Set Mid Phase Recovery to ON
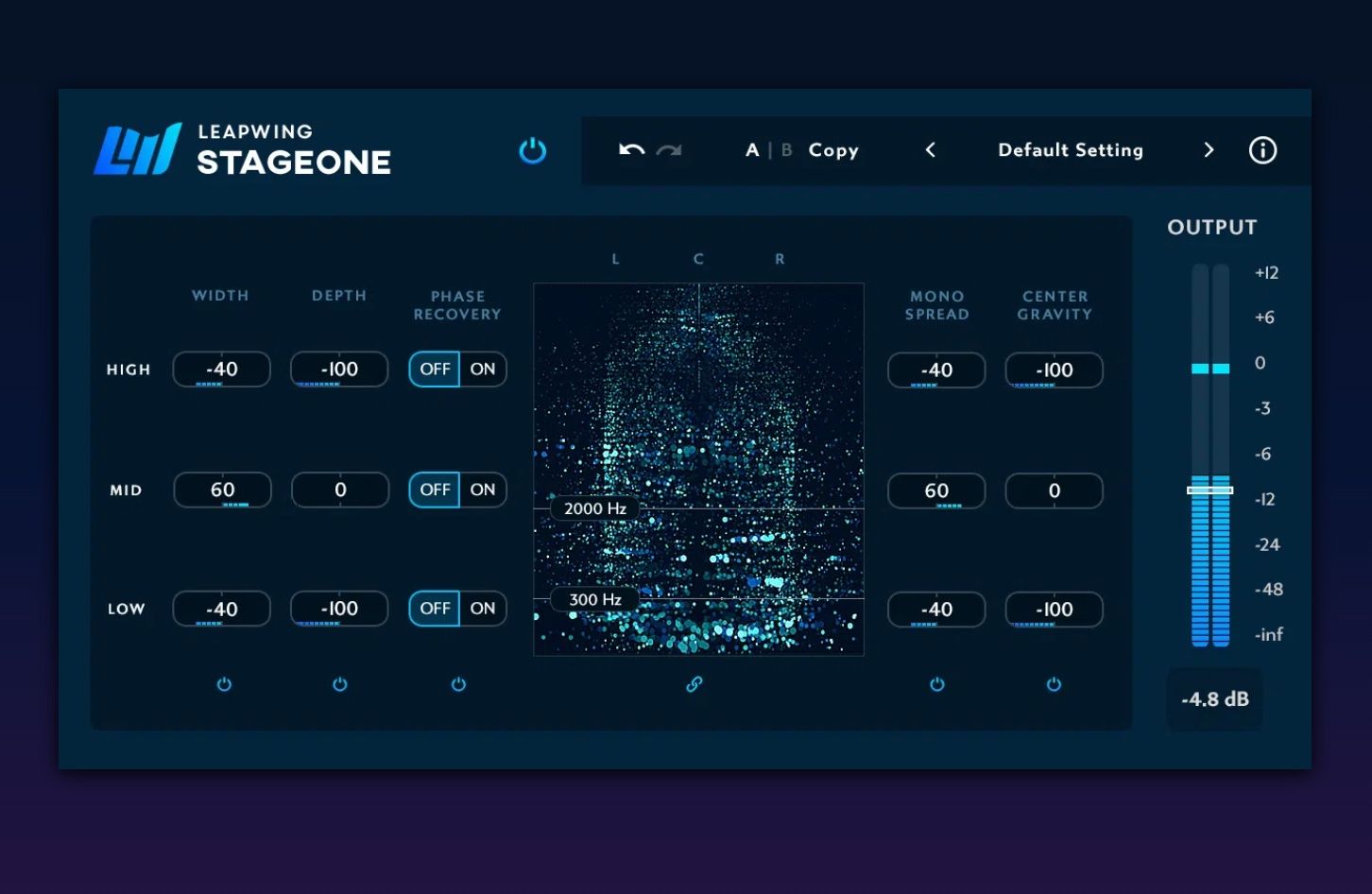Viewport: 1372px width, 894px height. coord(483,490)
